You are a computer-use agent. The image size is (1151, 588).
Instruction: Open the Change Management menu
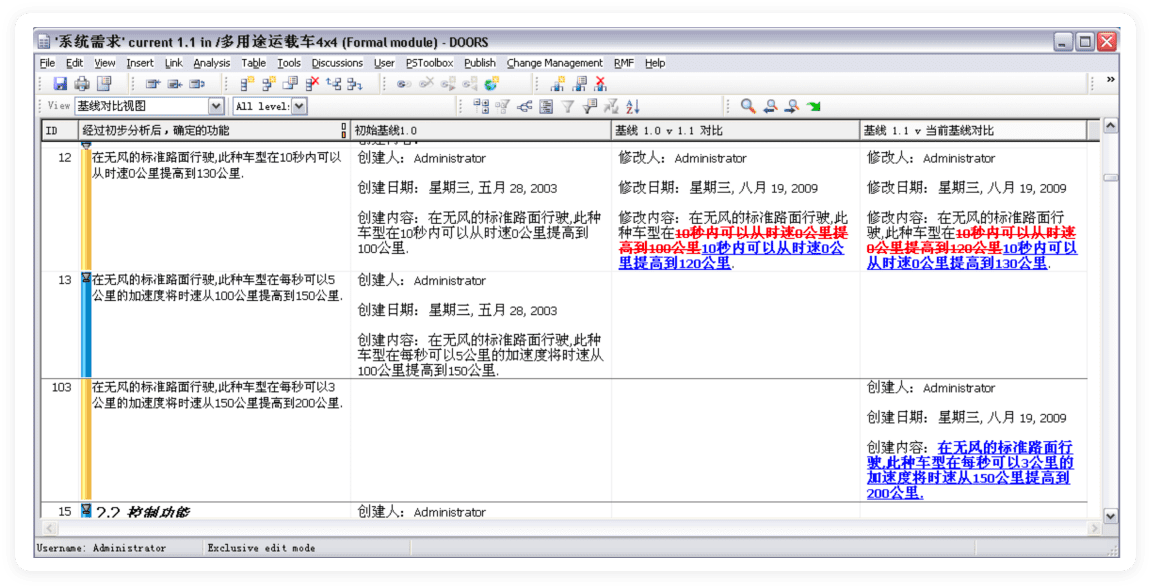point(554,63)
